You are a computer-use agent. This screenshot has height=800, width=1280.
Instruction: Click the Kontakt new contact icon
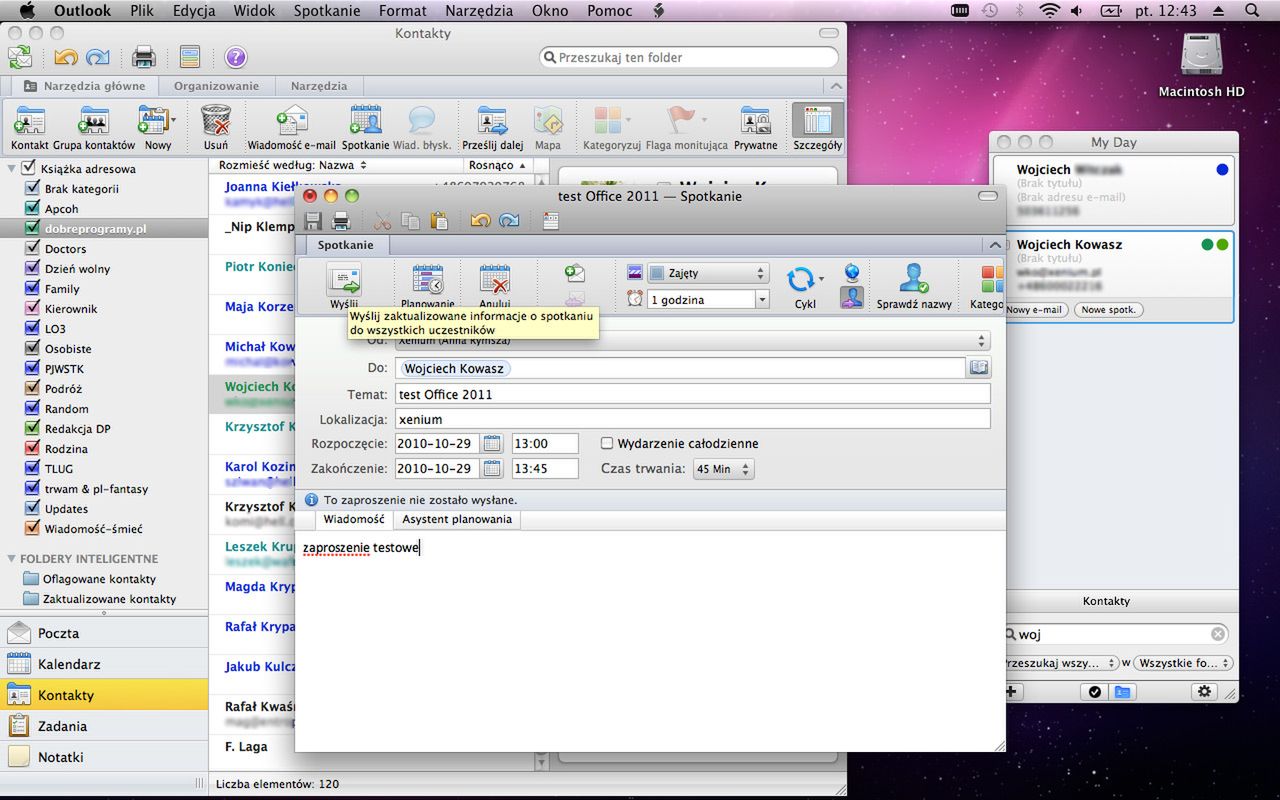[29, 122]
